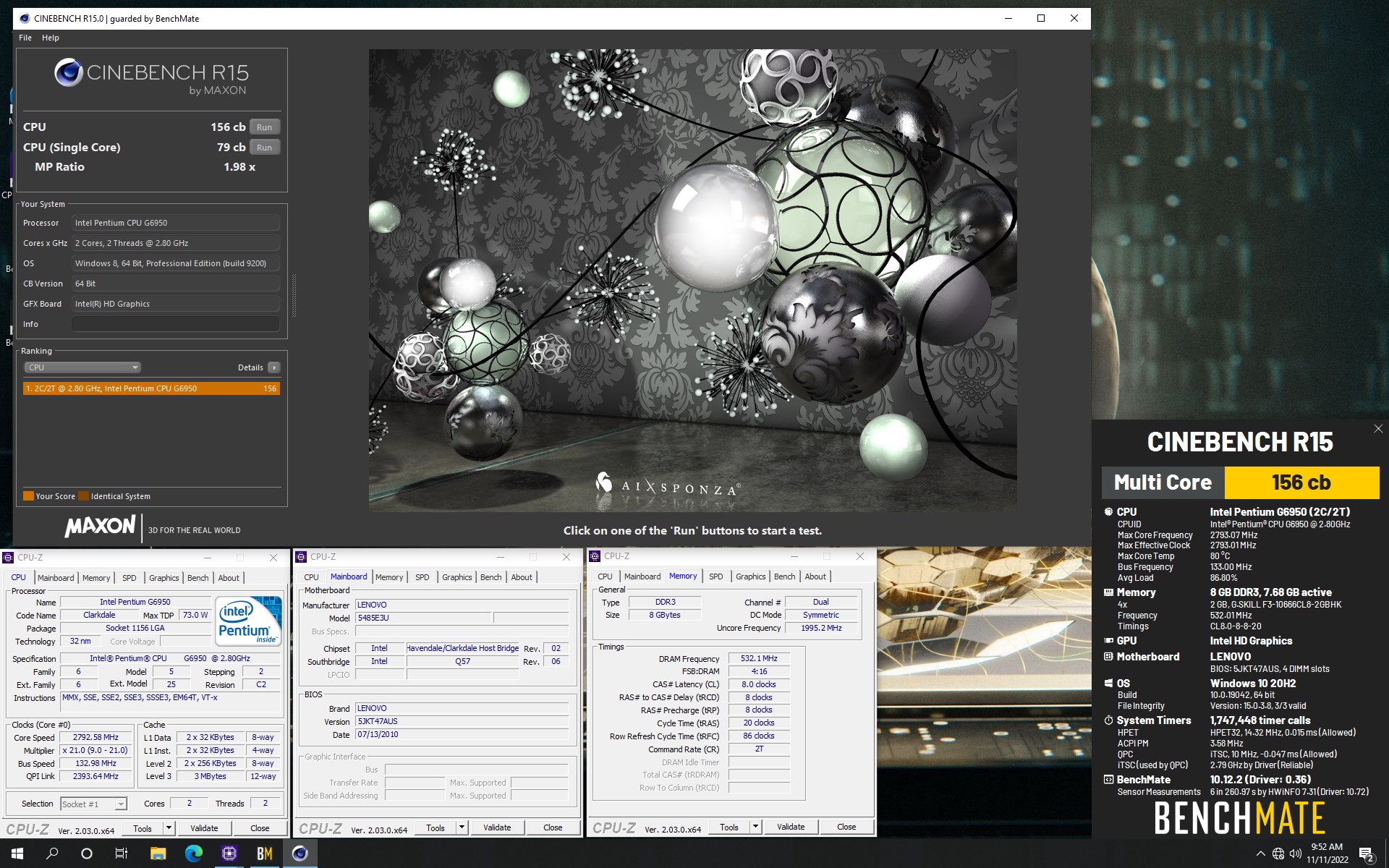Click left CPU-Z title bar icon
The width and height of the screenshot is (1389, 868).
(9, 558)
